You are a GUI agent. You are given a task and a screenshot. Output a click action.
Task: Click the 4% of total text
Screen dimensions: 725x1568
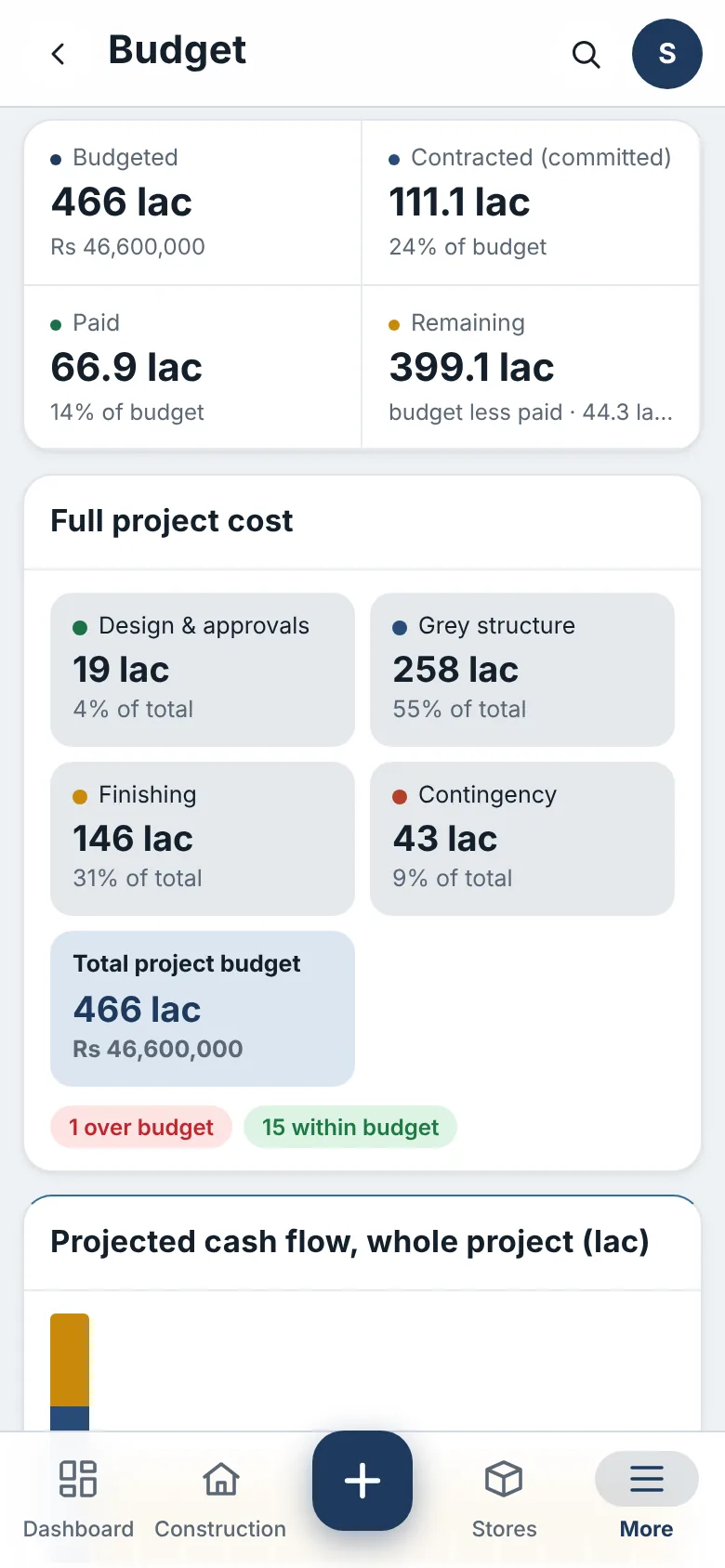click(x=133, y=710)
